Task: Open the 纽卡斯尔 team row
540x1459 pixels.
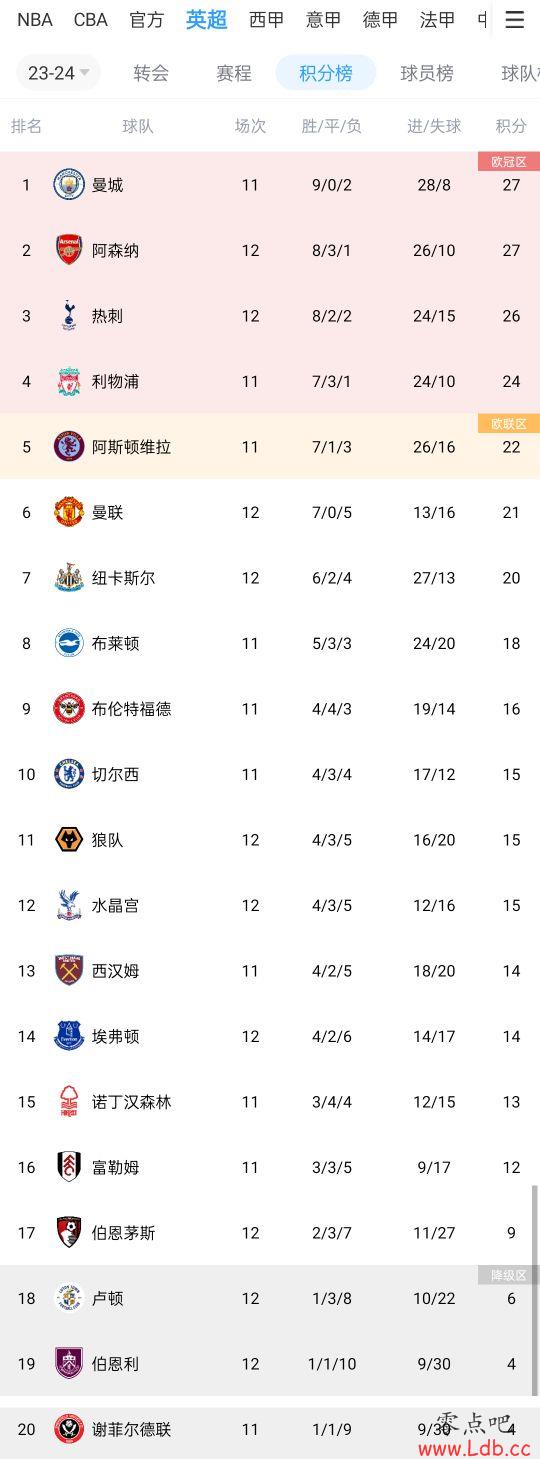Action: (x=270, y=578)
